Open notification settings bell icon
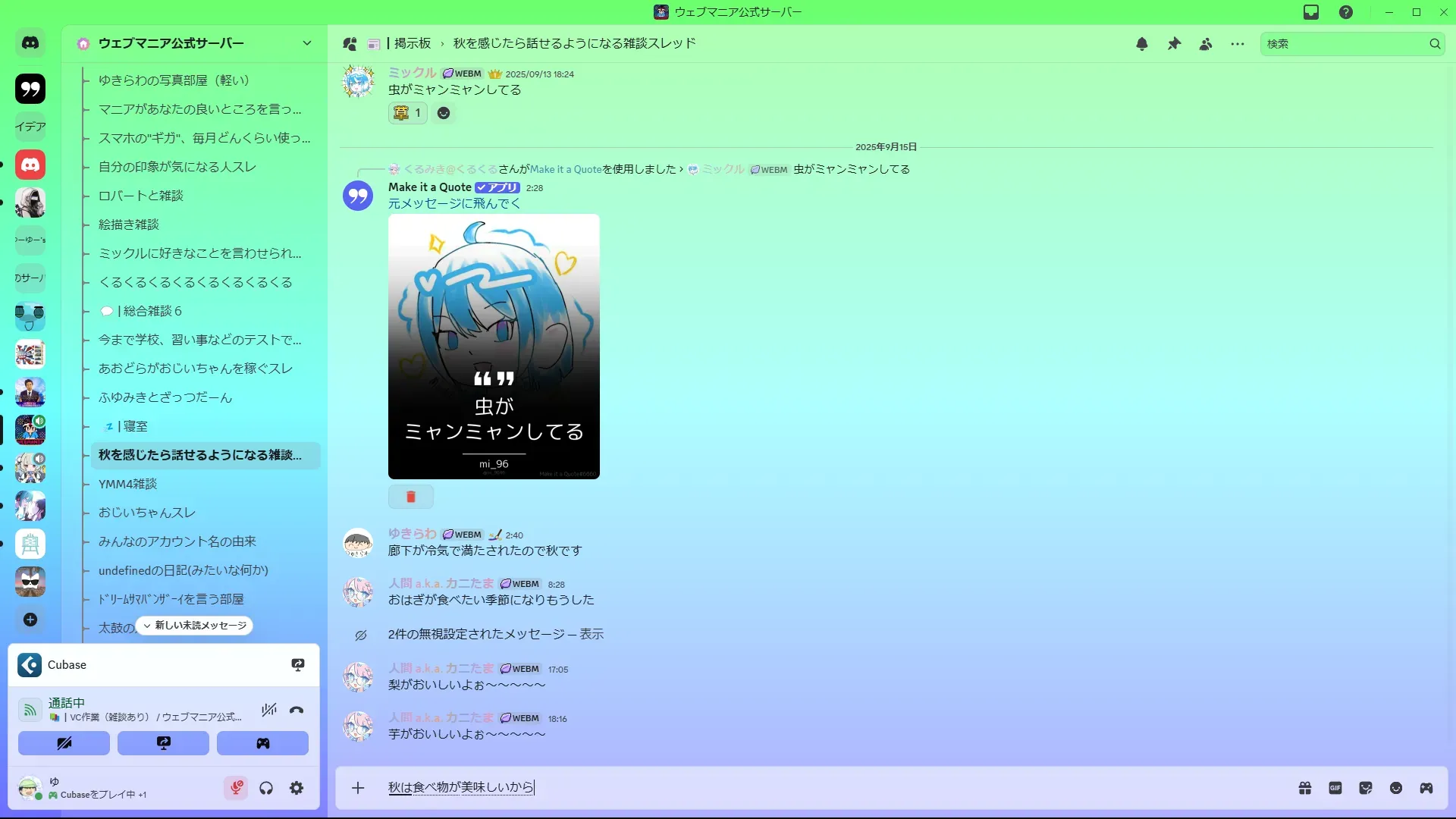Viewport: 1456px width, 819px height. coord(1142,44)
